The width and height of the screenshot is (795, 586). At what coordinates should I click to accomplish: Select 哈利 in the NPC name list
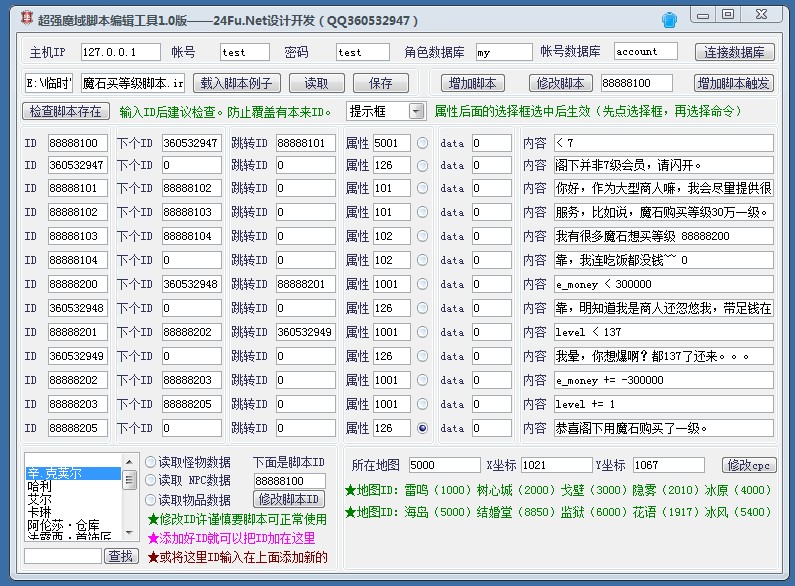click(40, 486)
